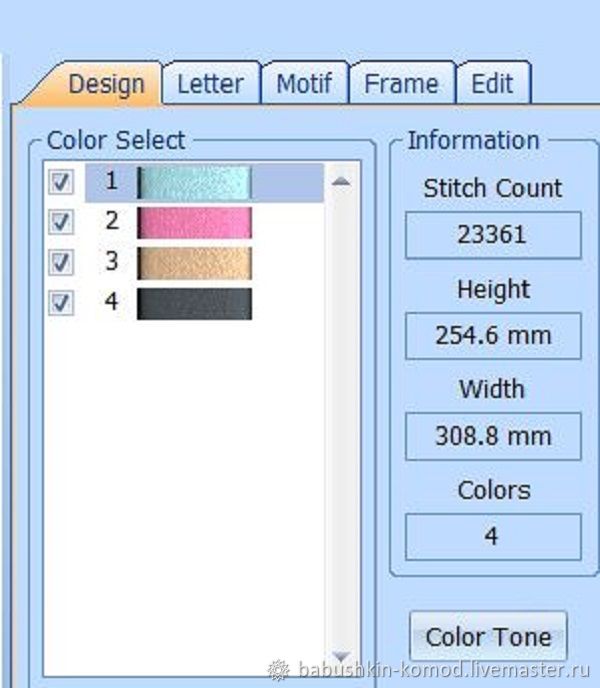The height and width of the screenshot is (688, 600).
Task: Go to the Edit tab
Action: click(493, 83)
